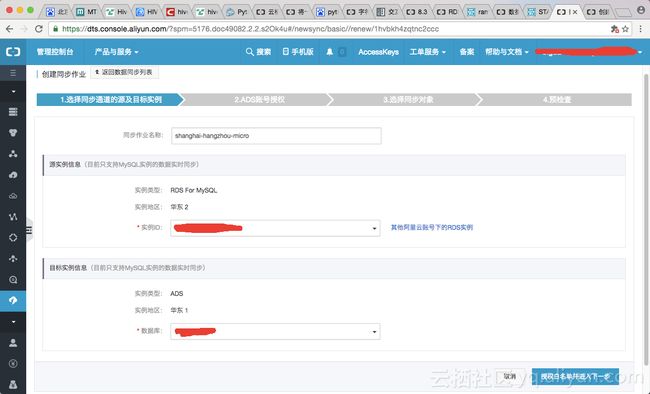650x394 pixels.
Task: Click the Aliyun logo in the header
Action: click(13, 52)
